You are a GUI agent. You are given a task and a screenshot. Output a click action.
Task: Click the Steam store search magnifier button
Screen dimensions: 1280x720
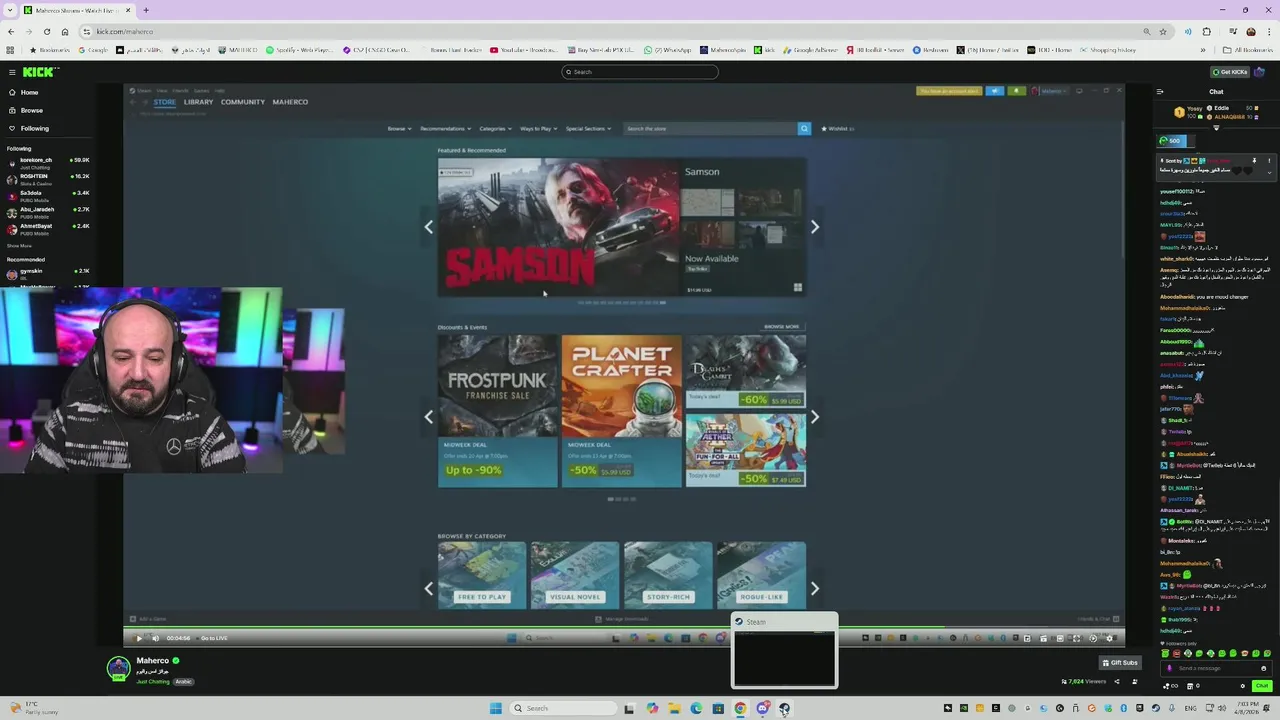click(804, 128)
